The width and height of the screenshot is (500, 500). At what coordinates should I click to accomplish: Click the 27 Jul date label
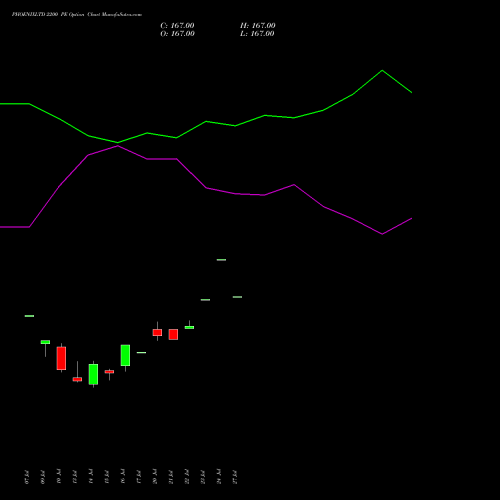coord(235,477)
